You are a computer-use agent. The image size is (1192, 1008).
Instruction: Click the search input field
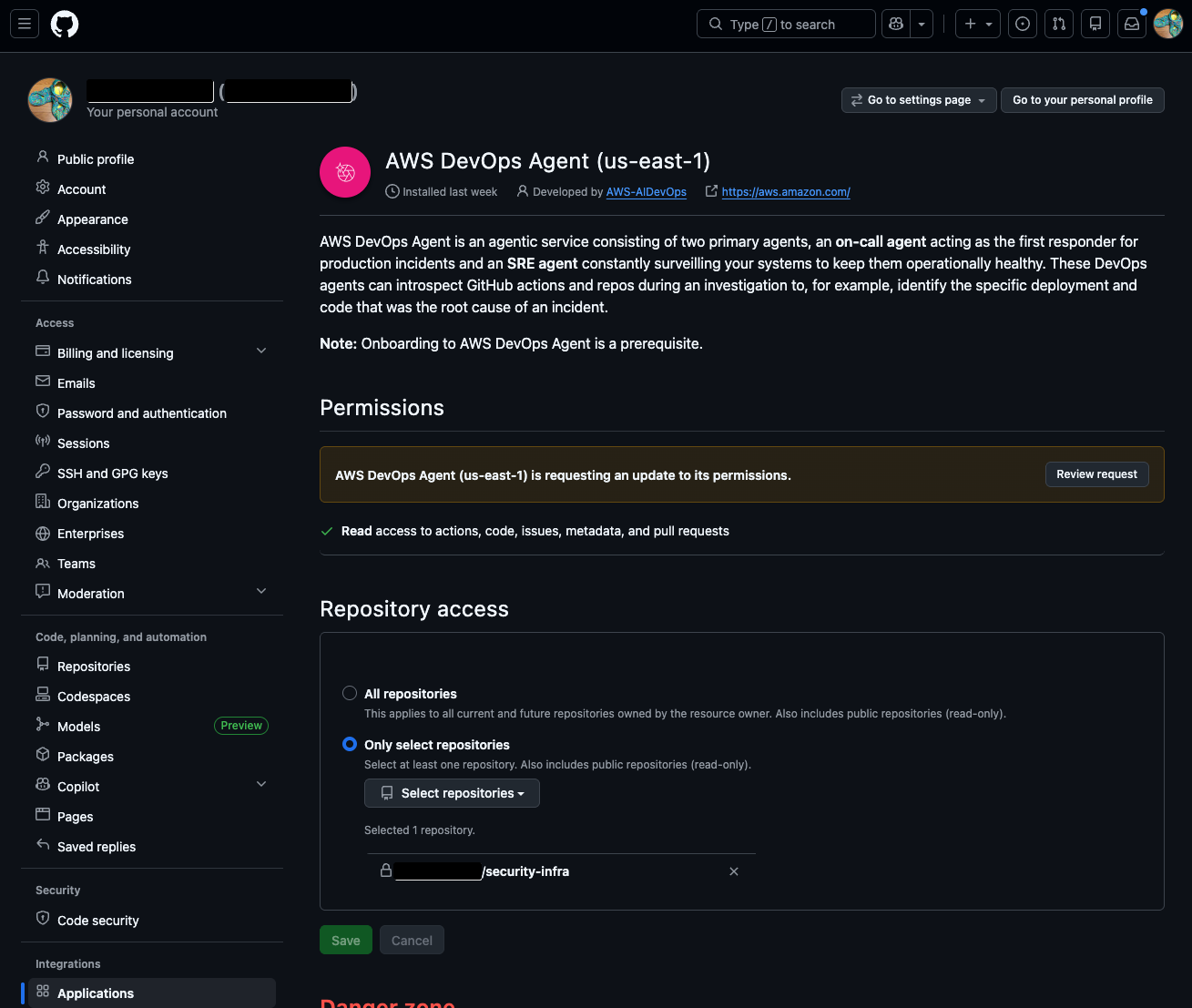click(786, 25)
